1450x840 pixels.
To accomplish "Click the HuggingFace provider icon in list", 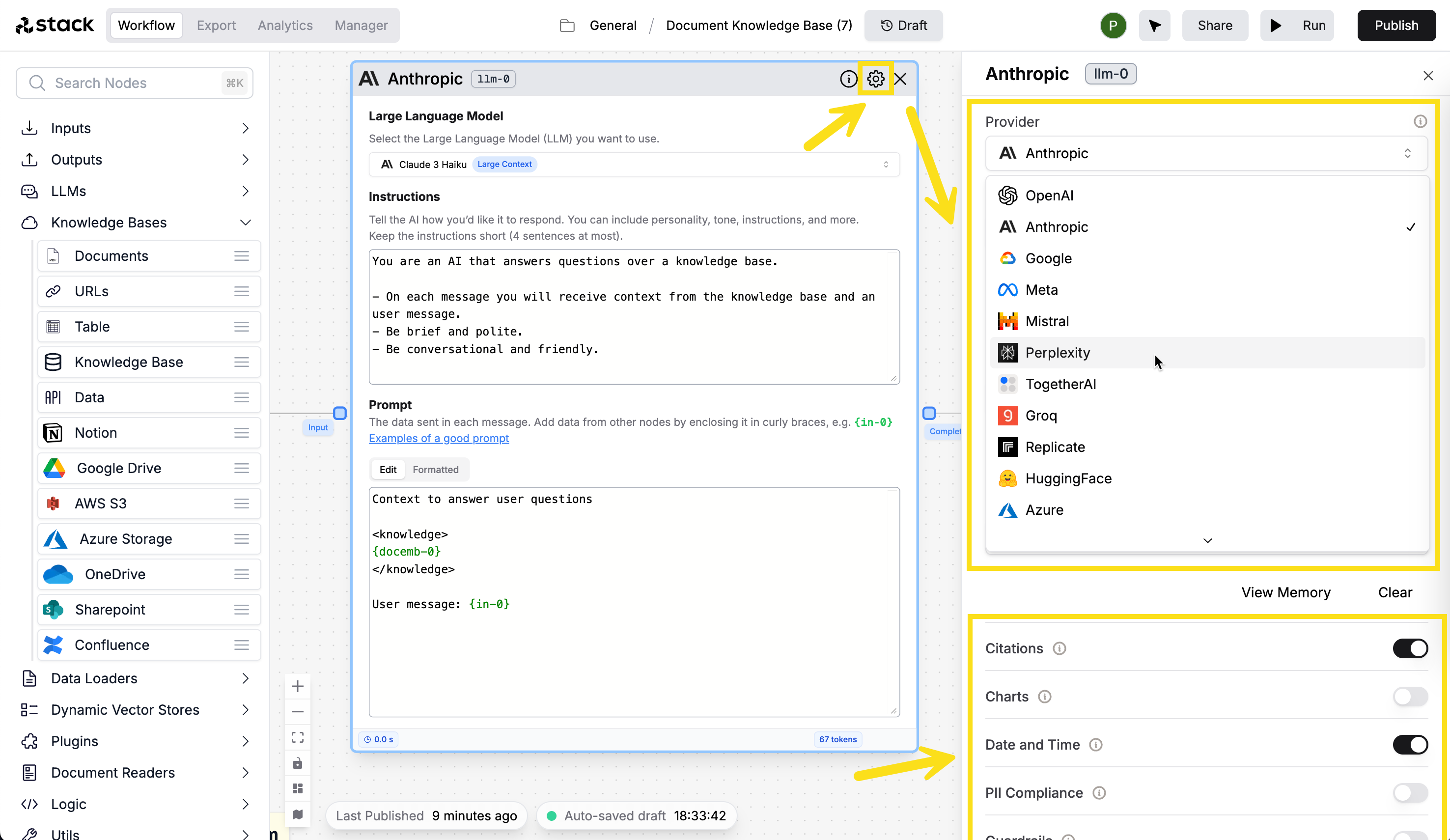I will 1007,478.
